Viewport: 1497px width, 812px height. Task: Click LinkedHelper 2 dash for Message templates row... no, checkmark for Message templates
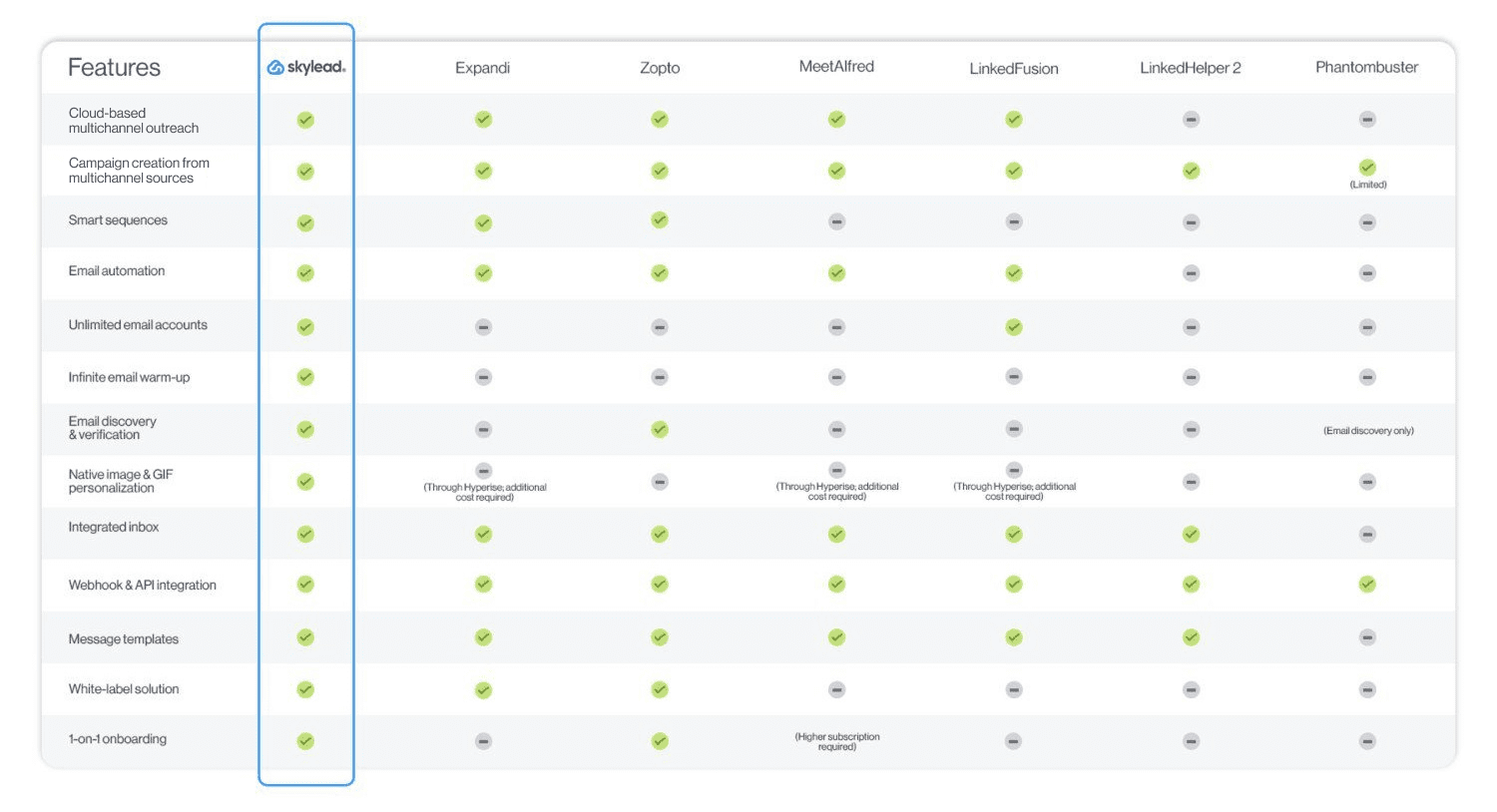(x=1191, y=636)
